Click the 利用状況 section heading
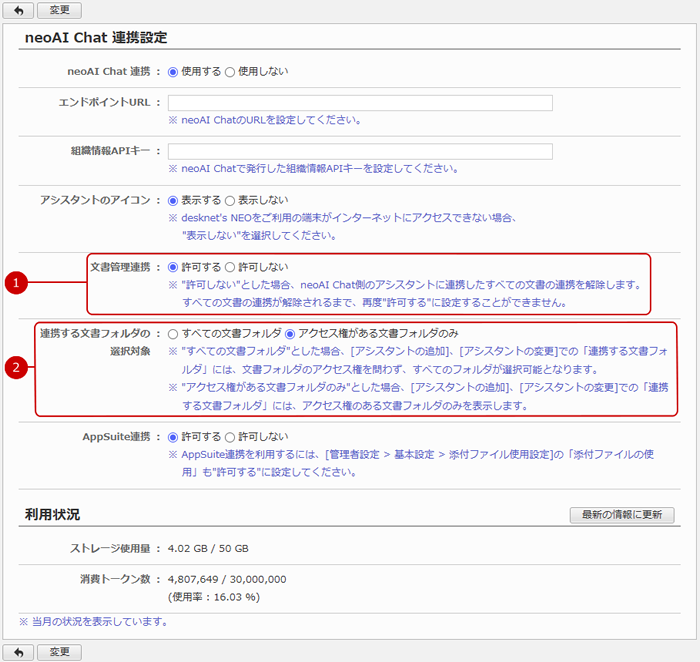Image resolution: width=700 pixels, height=662 pixels. tap(52, 514)
